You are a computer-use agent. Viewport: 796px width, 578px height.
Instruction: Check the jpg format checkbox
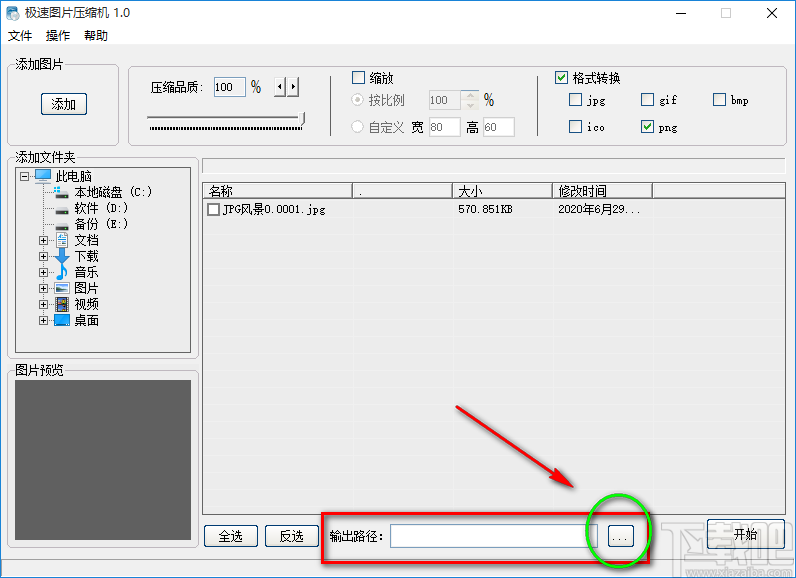coord(575,100)
